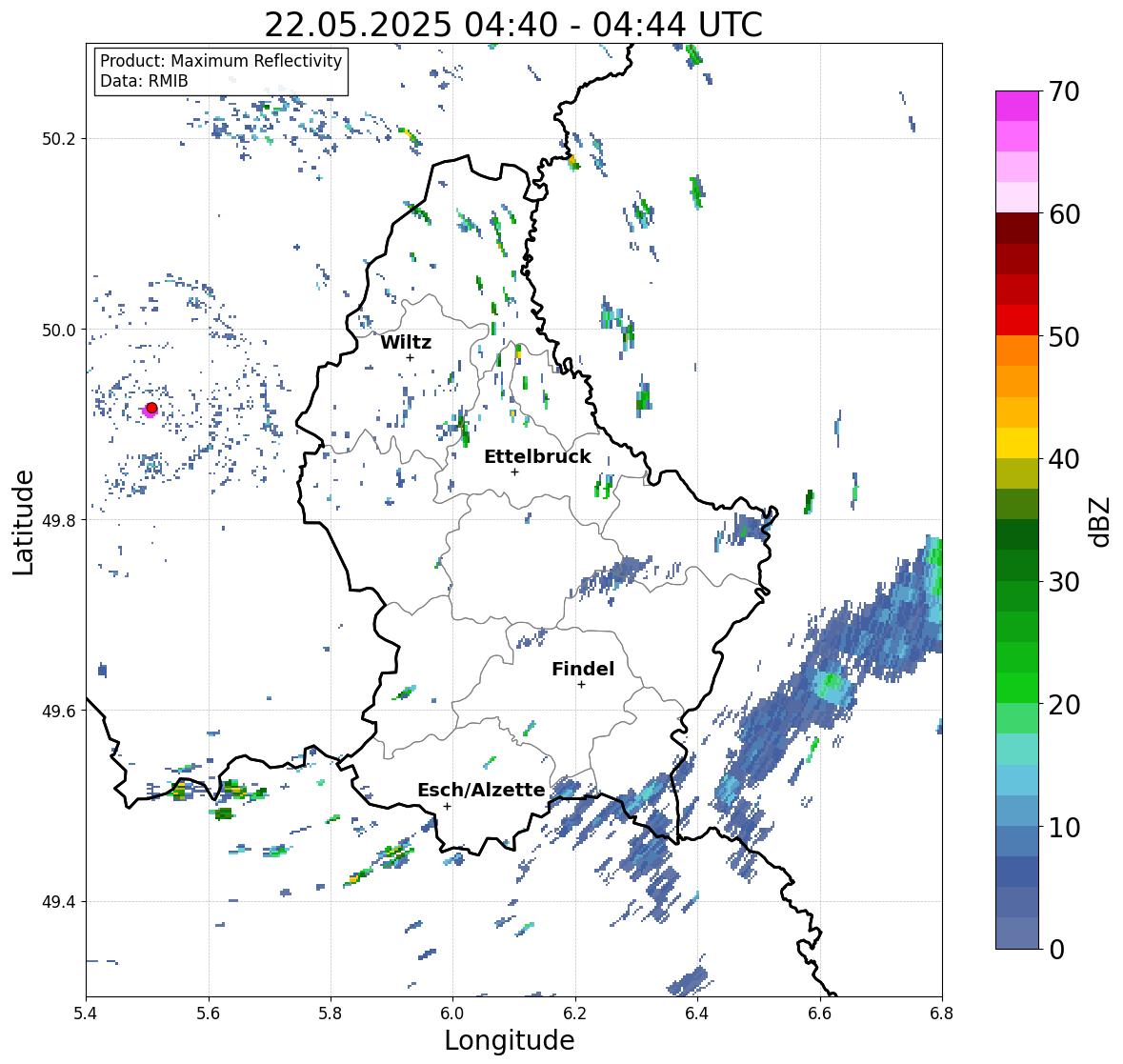Image resolution: width=1123 pixels, height=1064 pixels.
Task: Select the Esch/Alzette label on the map
Action: pos(481,790)
